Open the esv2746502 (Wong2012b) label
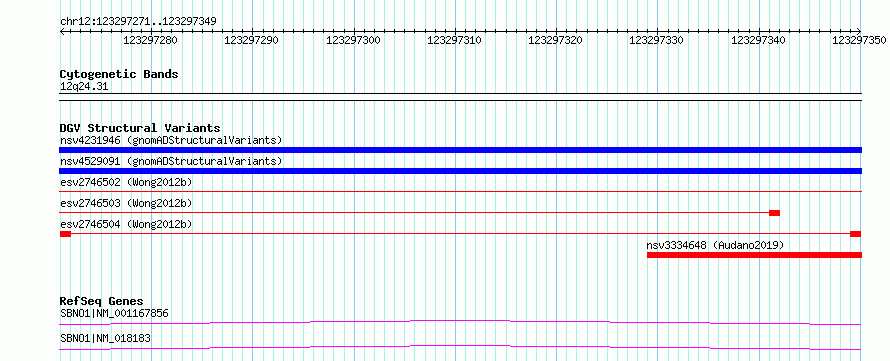 click(126, 182)
